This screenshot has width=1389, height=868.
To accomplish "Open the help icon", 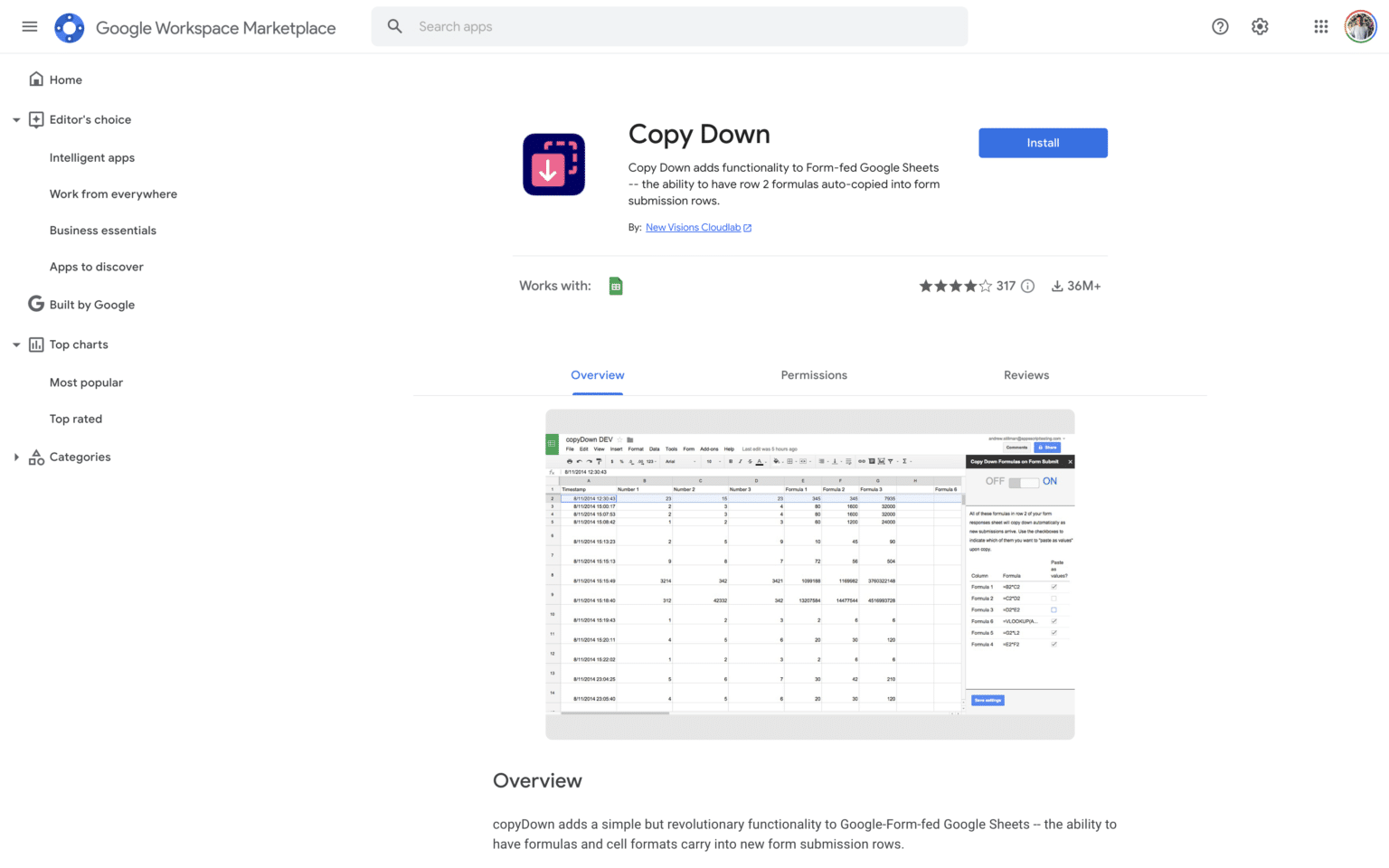I will [1220, 26].
